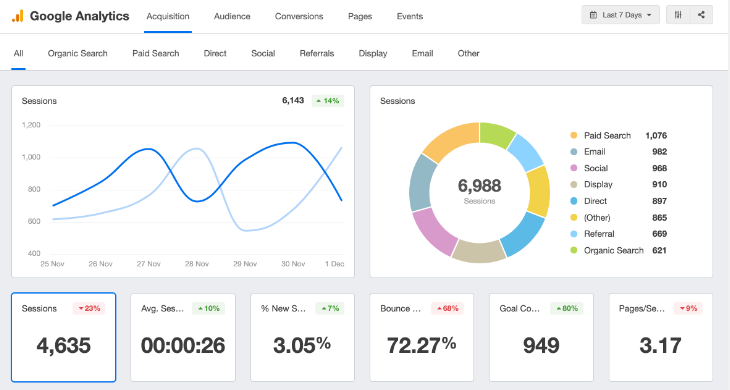Click the Direct legend label

point(595,201)
